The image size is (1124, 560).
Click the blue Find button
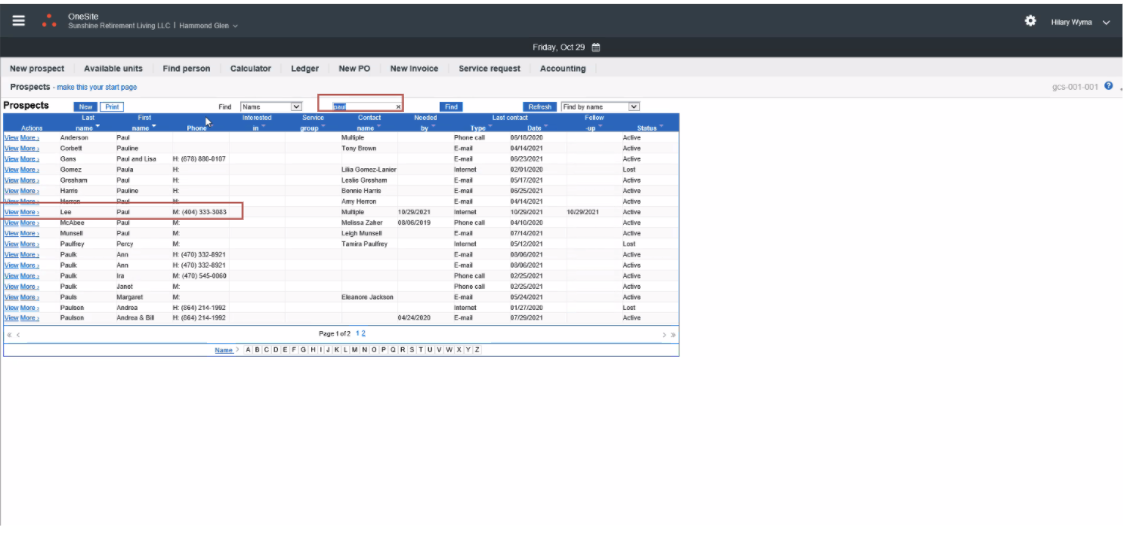pyautogui.click(x=451, y=107)
